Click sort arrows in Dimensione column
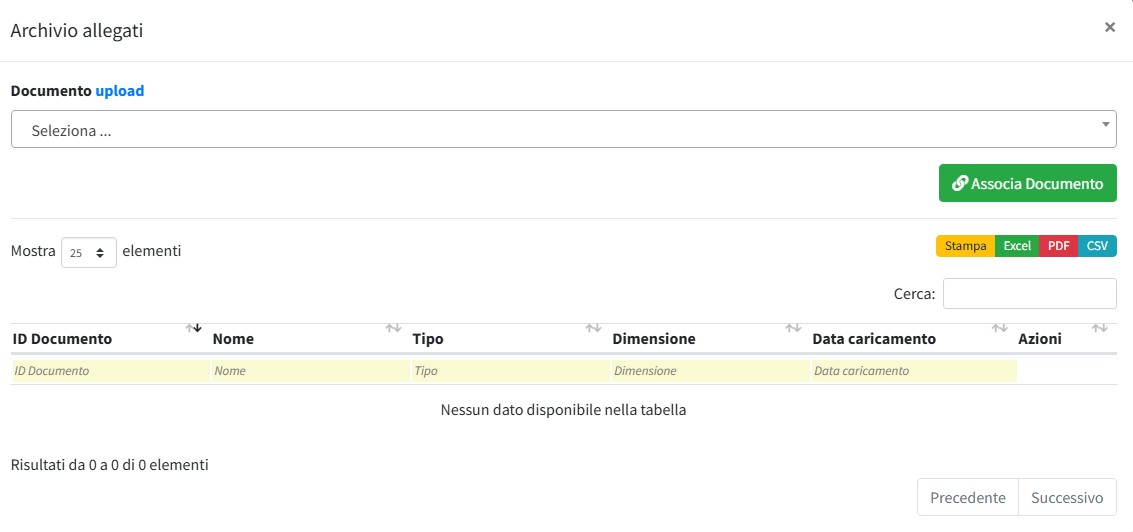 pos(794,328)
